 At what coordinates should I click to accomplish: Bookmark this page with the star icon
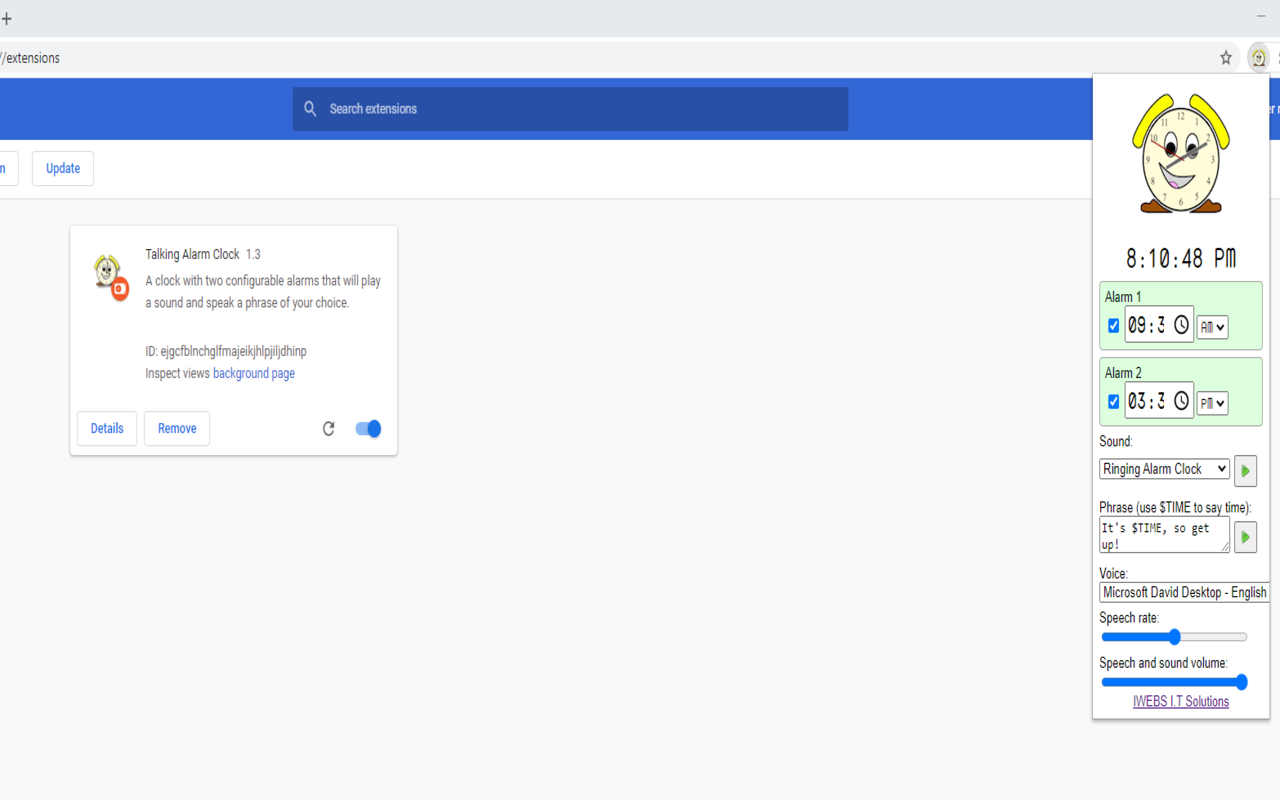pos(1226,58)
